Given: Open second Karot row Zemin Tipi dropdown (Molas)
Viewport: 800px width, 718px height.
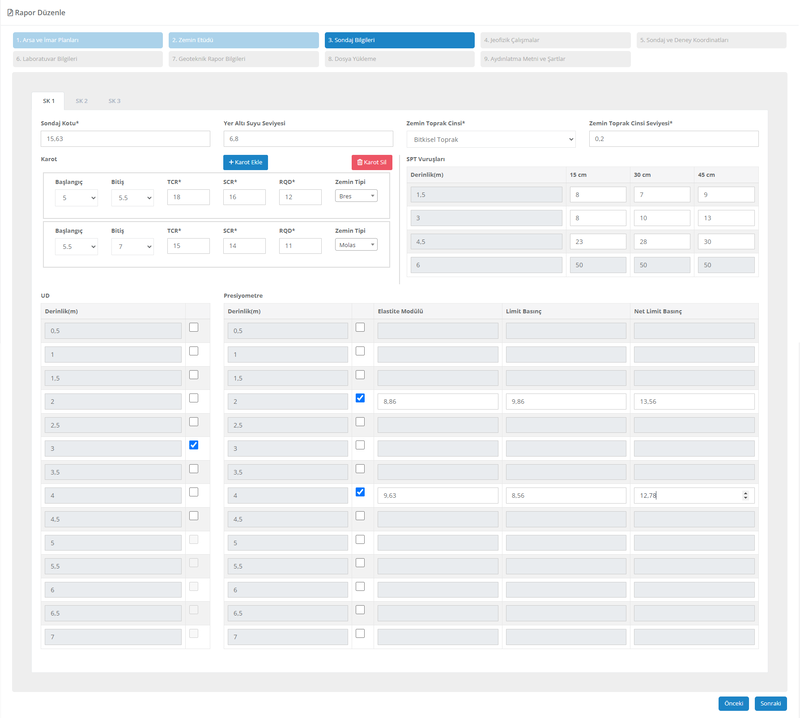Looking at the screenshot, I should (x=356, y=245).
